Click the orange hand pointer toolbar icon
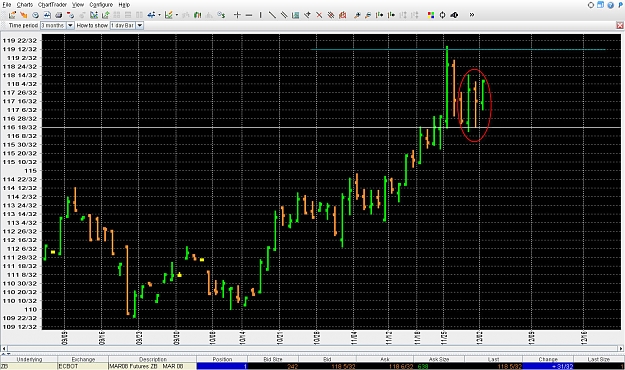The image size is (625, 370). [24, 15]
